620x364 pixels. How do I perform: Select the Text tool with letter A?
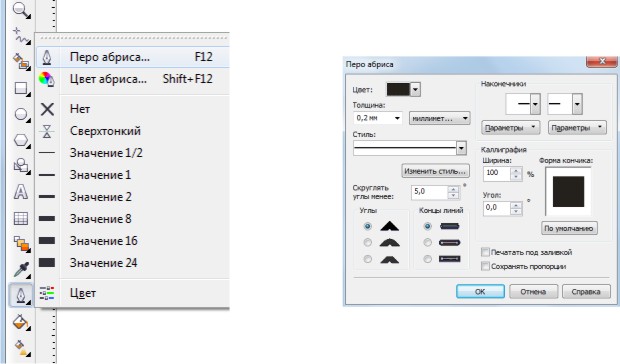[21, 192]
